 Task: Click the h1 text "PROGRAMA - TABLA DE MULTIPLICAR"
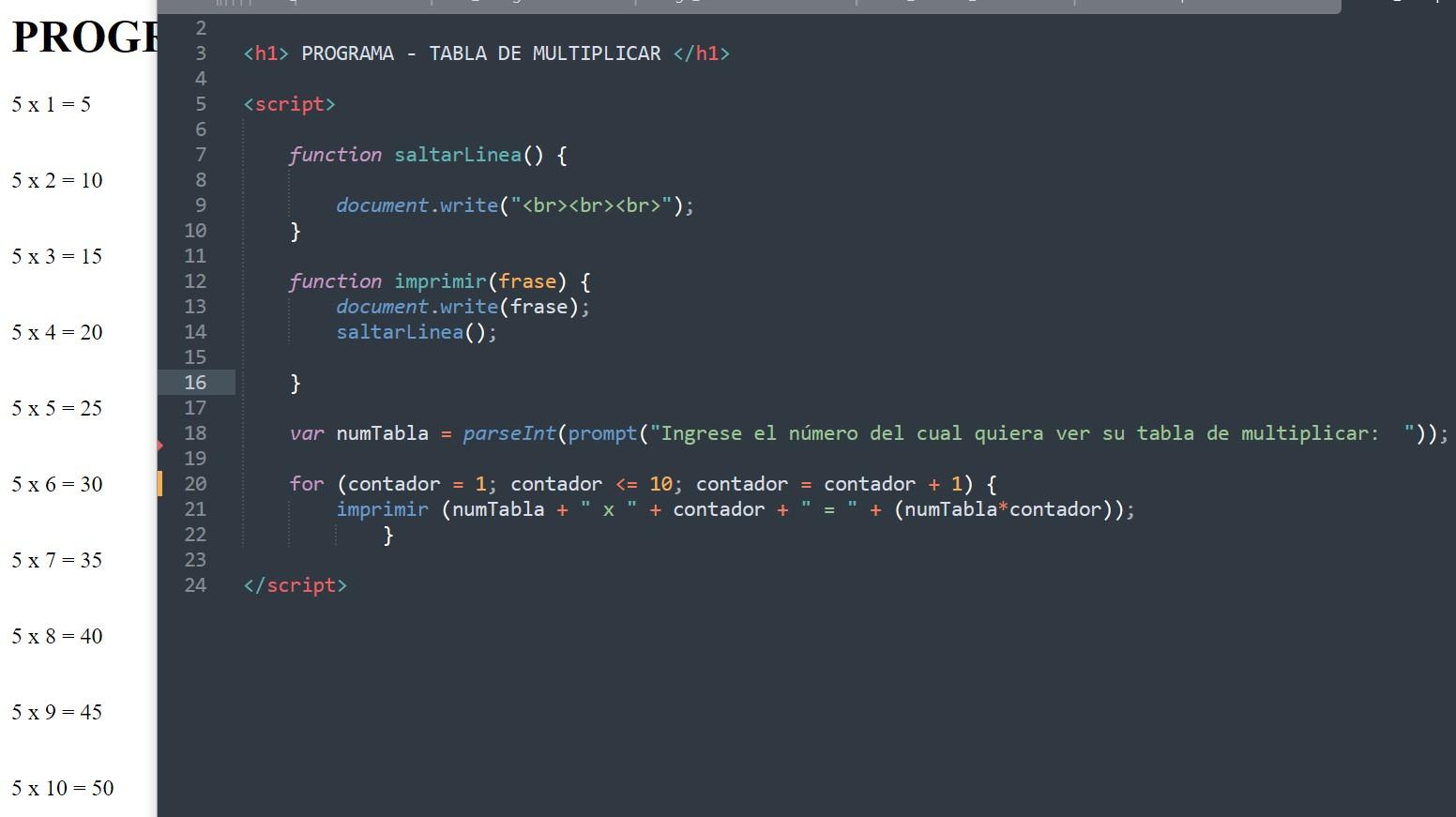(480, 53)
